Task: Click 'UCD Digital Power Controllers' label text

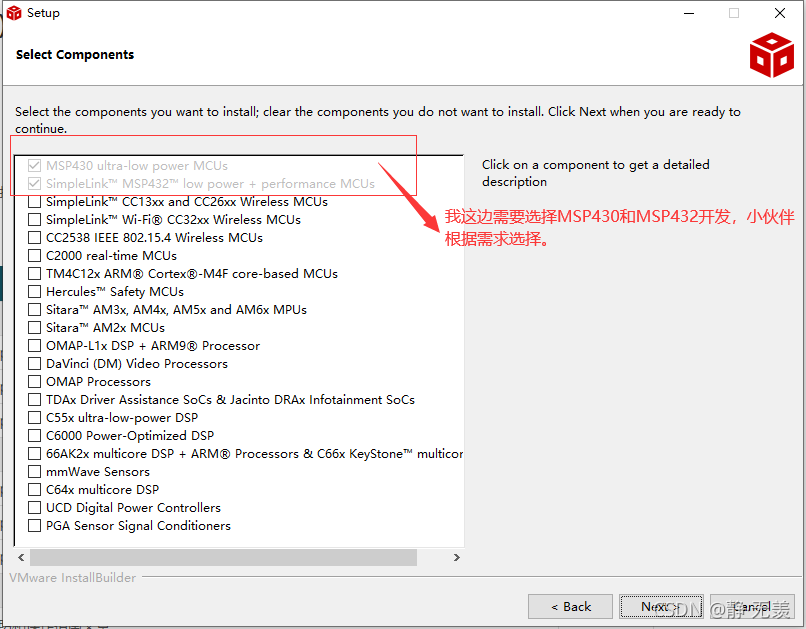Action: click(x=133, y=507)
